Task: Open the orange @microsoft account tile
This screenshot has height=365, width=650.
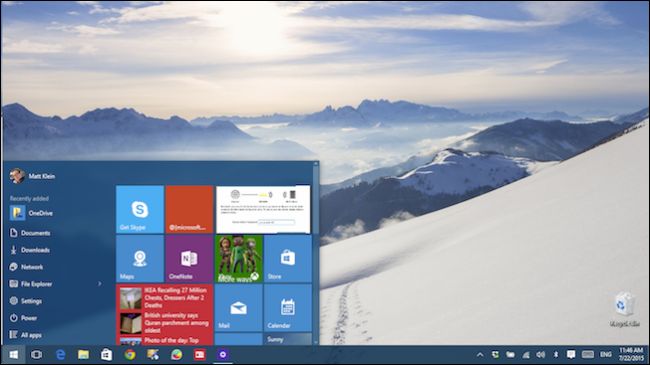Action: (x=189, y=209)
